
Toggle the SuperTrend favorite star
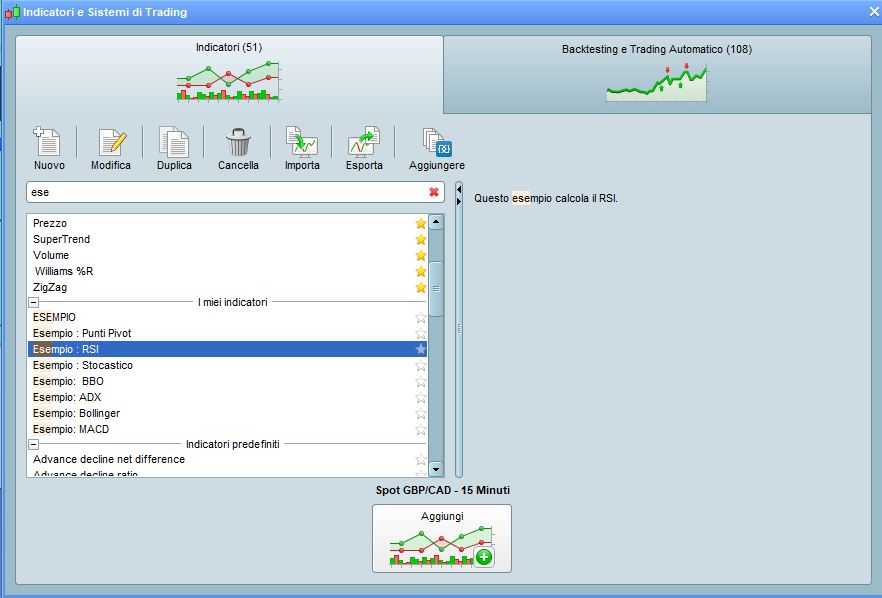click(x=421, y=240)
